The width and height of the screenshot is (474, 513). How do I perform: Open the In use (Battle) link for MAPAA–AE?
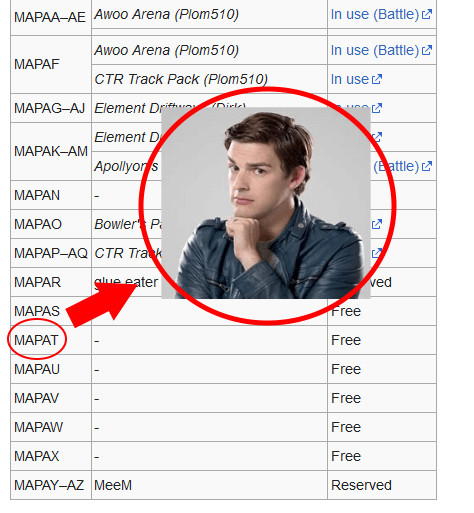(x=375, y=15)
